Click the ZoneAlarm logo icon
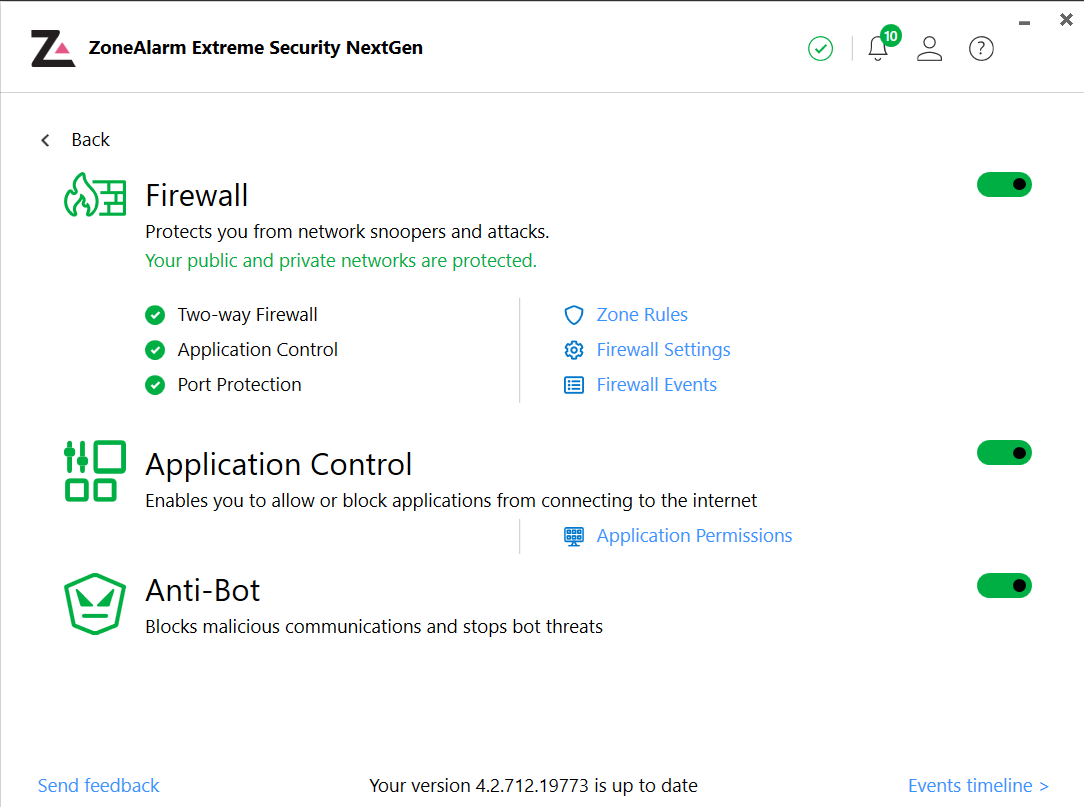The height and width of the screenshot is (807, 1084). (x=52, y=48)
